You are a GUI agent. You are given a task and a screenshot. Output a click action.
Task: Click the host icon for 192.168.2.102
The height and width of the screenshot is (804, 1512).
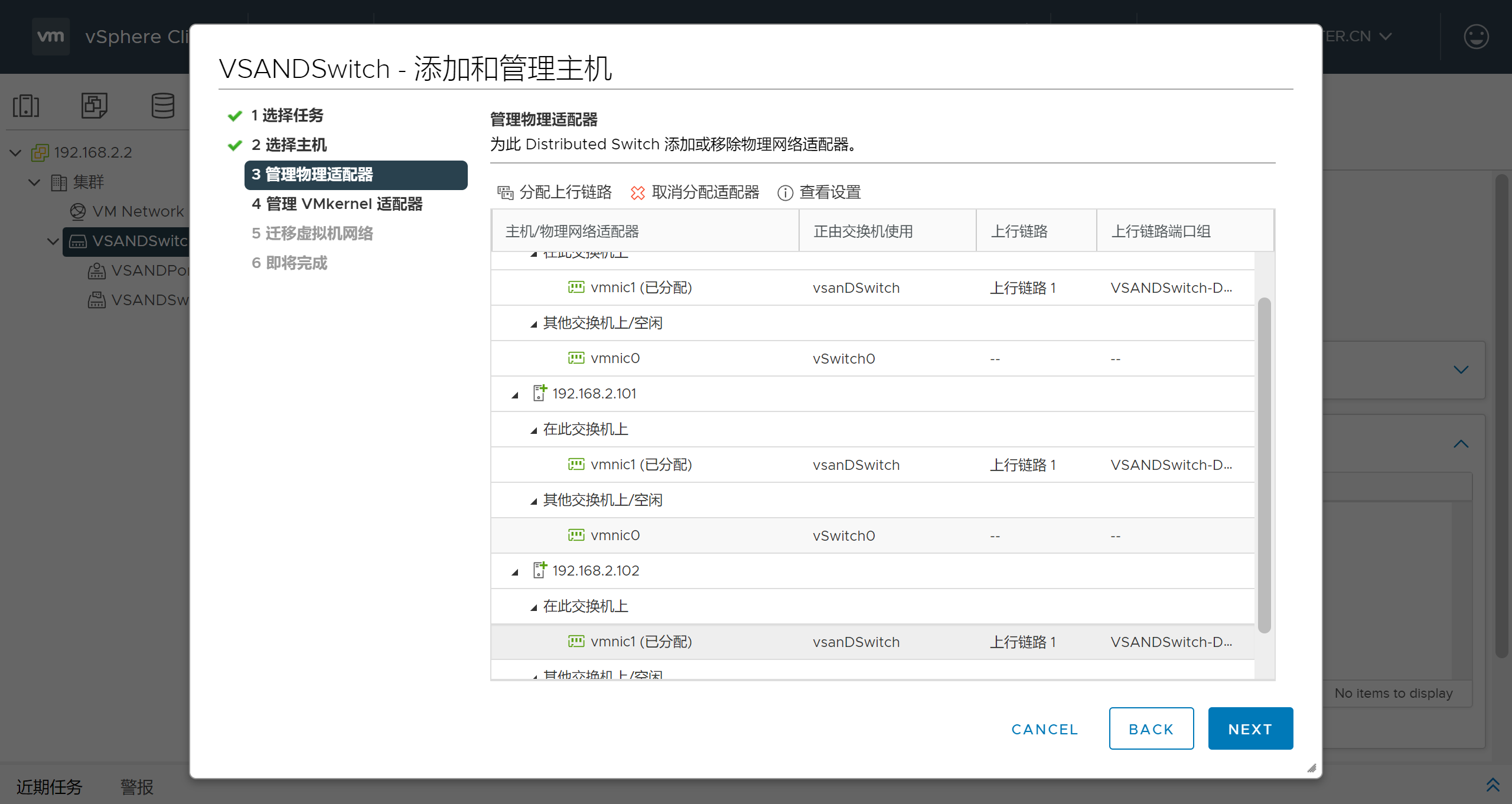539,570
